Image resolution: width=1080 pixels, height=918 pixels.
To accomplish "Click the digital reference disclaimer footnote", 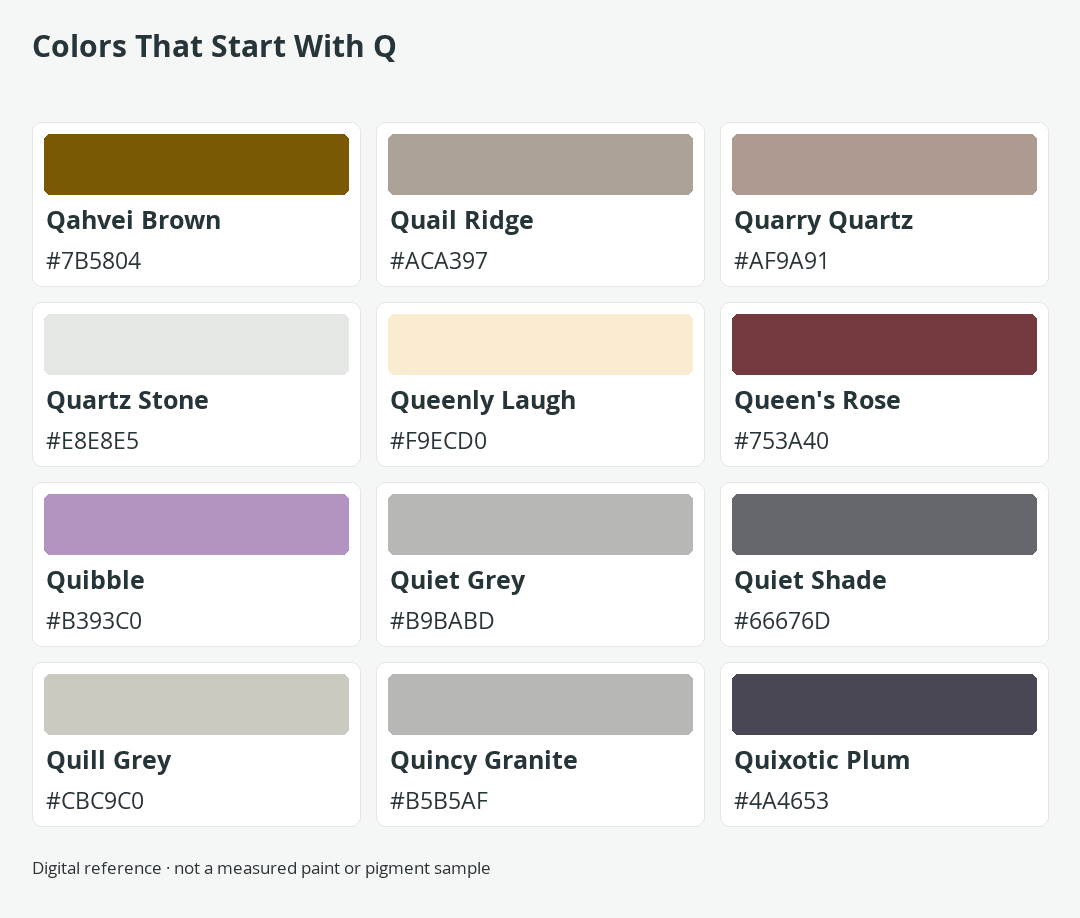I will pyautogui.click(x=261, y=868).
